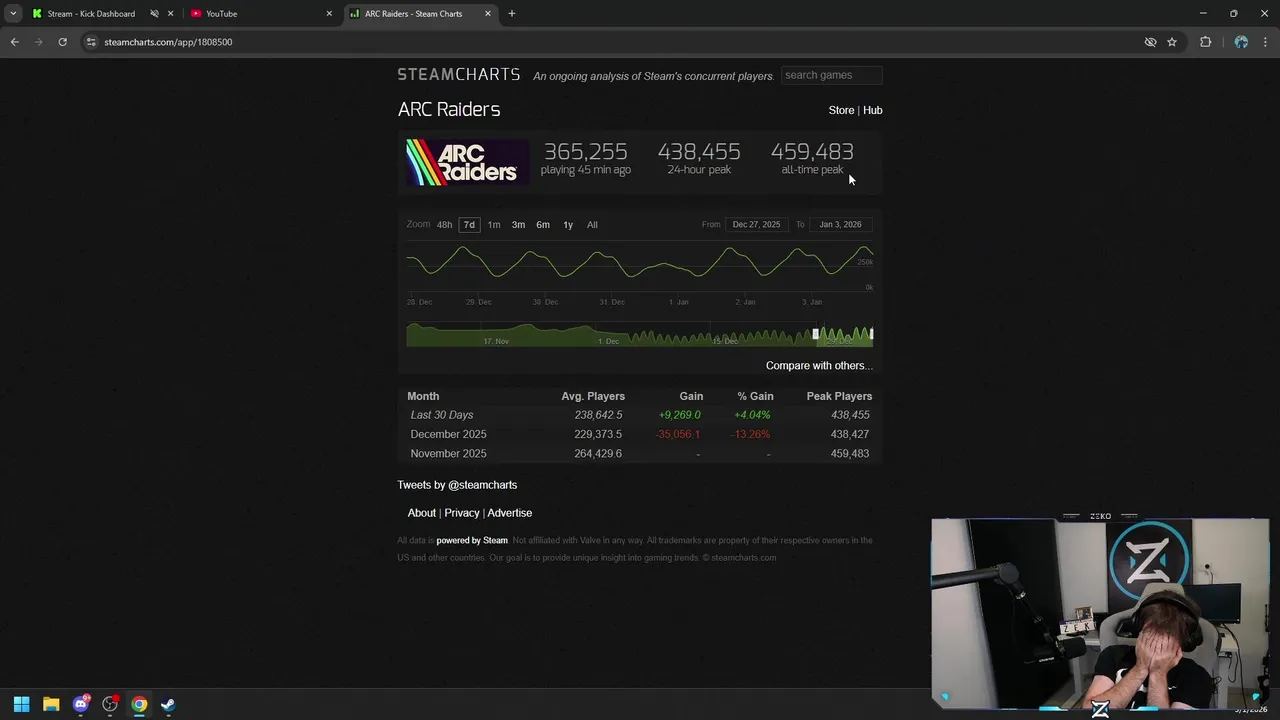The height and width of the screenshot is (720, 1280).
Task: Click Compare with others...
Action: (x=819, y=366)
